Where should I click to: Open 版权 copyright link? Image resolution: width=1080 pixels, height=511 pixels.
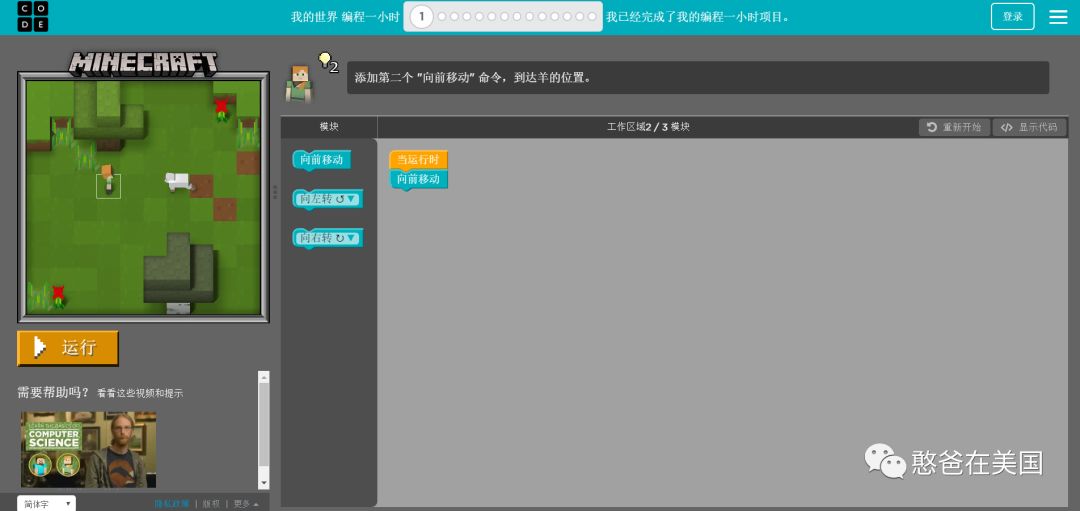pyautogui.click(x=211, y=504)
